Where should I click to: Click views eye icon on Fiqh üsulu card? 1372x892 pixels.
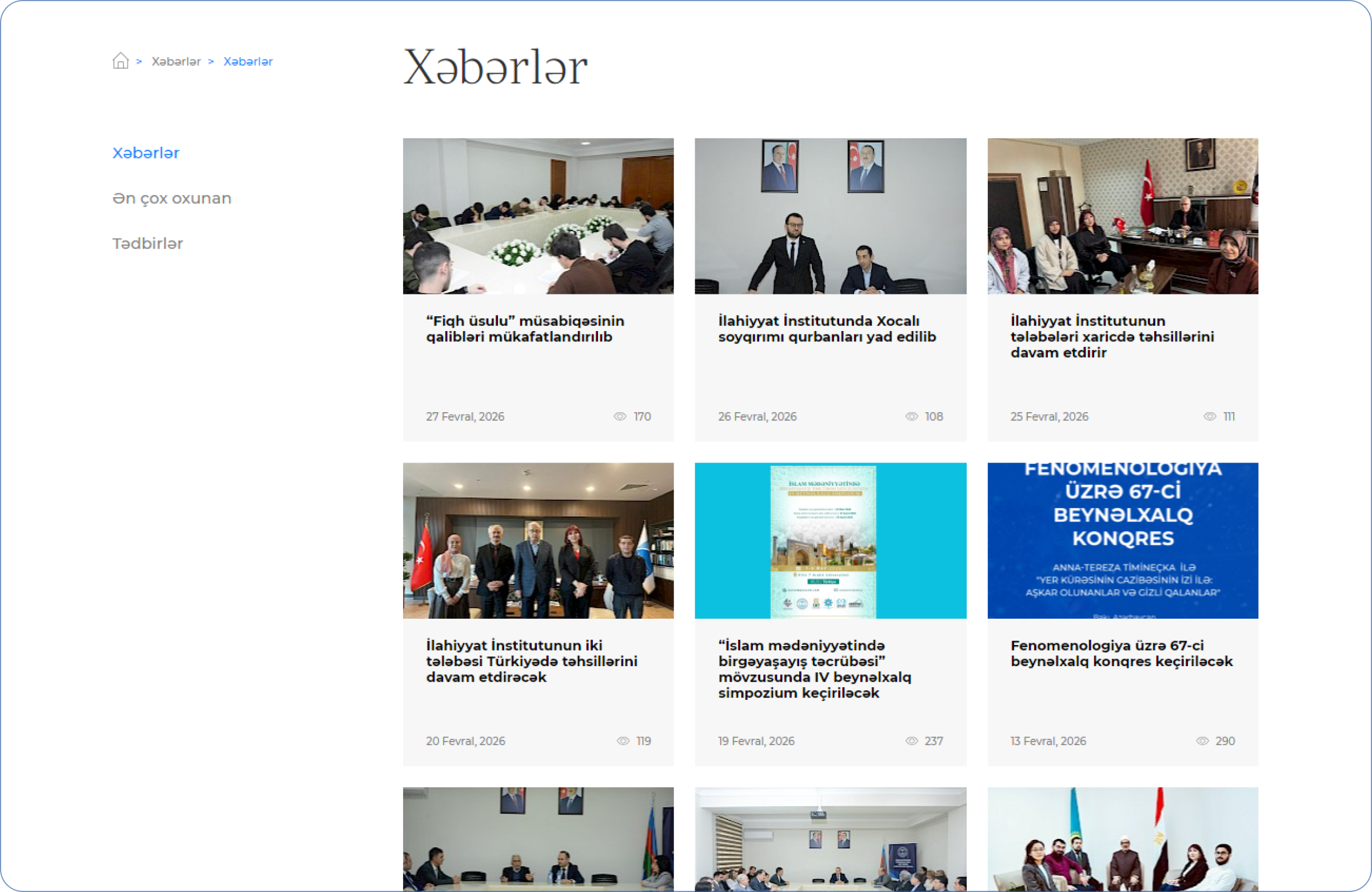[x=620, y=416]
